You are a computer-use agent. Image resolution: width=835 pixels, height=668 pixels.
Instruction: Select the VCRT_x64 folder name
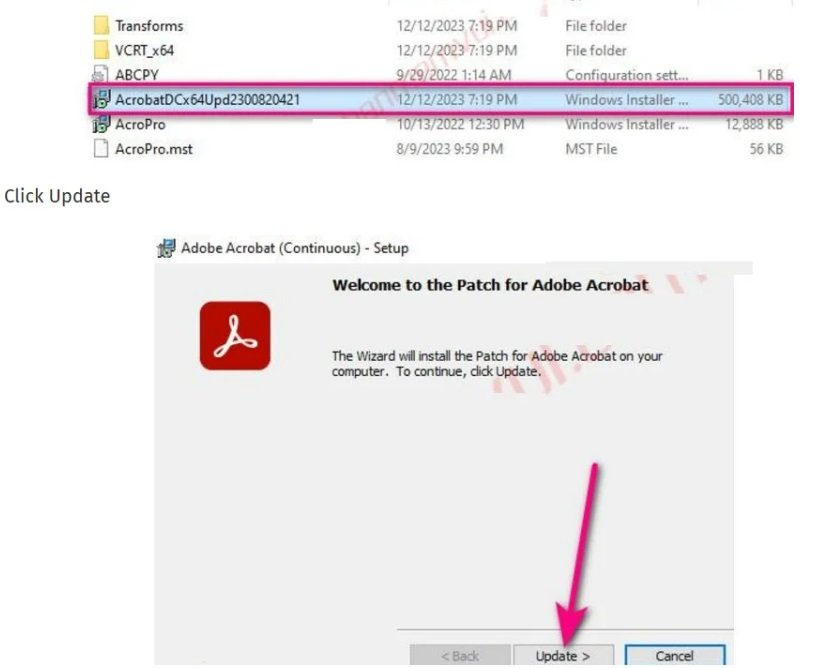coord(144,51)
